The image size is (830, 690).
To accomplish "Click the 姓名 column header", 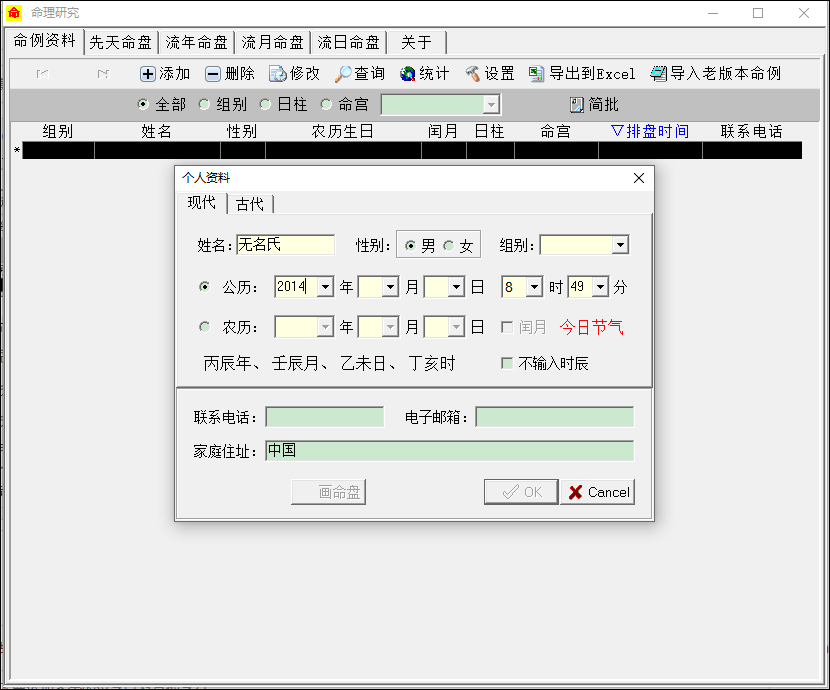I will pos(157,131).
